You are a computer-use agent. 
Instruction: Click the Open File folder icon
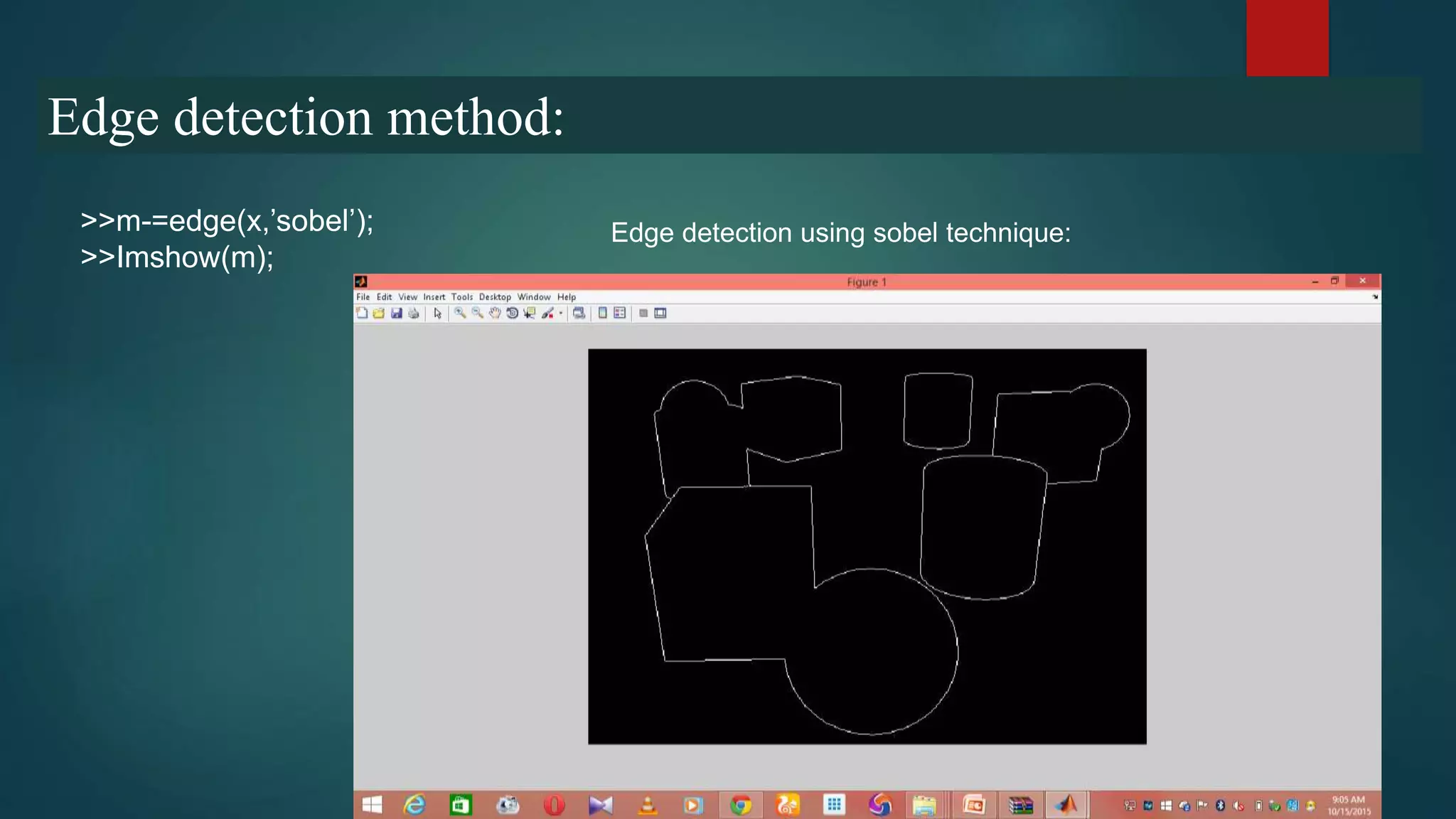pyautogui.click(x=379, y=313)
